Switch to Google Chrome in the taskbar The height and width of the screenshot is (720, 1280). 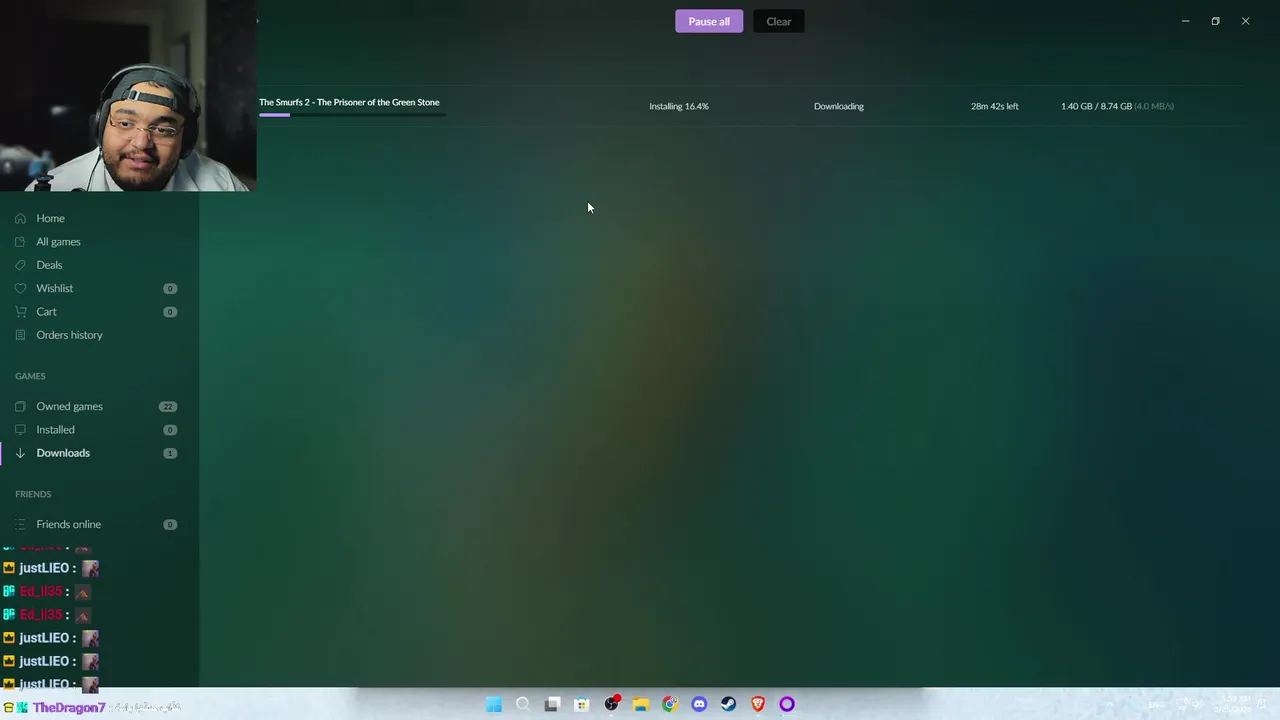pyautogui.click(x=669, y=704)
